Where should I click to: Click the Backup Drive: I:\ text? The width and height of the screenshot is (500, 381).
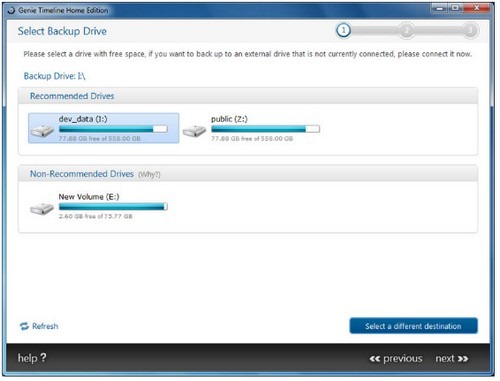coord(54,76)
